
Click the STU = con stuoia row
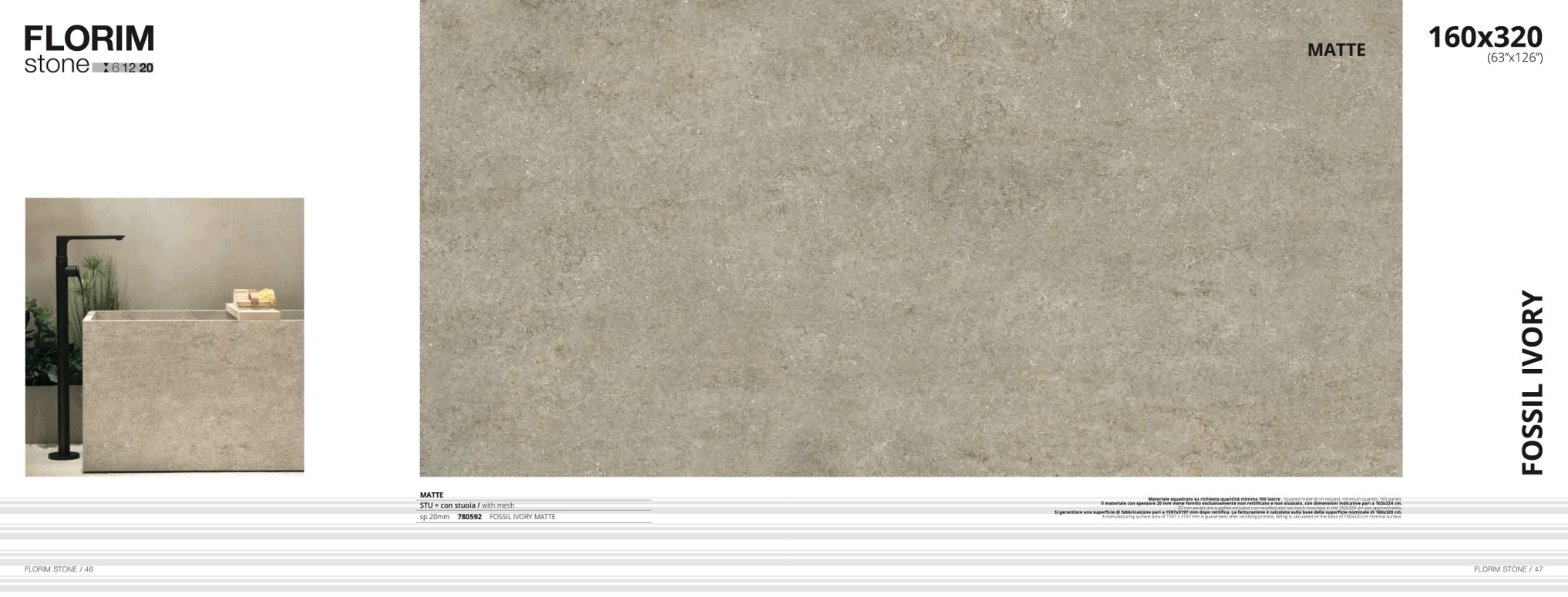tap(466, 506)
